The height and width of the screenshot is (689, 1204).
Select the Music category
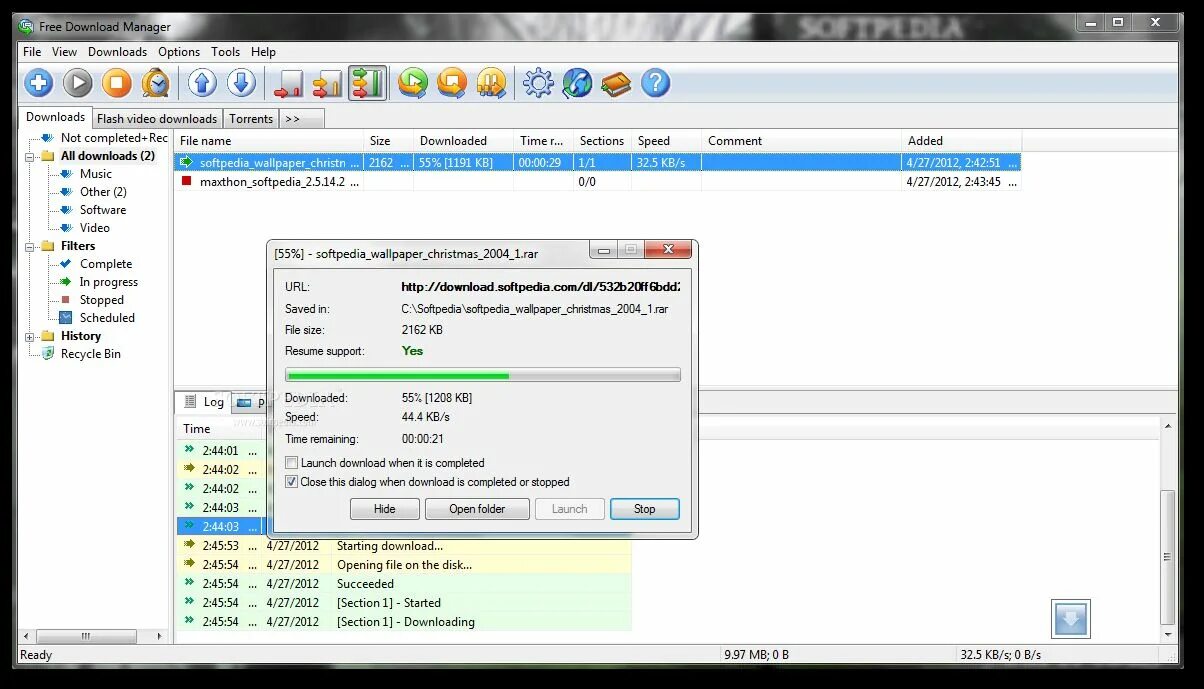click(96, 174)
